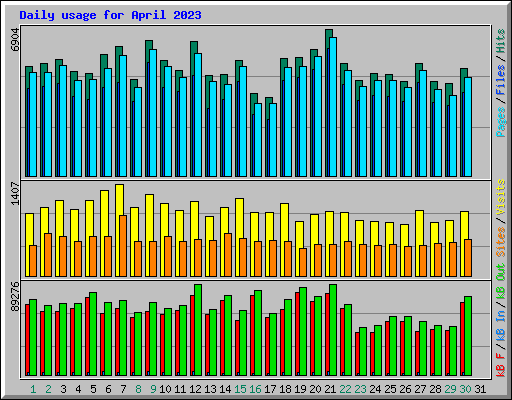512x400 pixels.
Task: Select day 25 on the date axis
Action: [x=390, y=389]
